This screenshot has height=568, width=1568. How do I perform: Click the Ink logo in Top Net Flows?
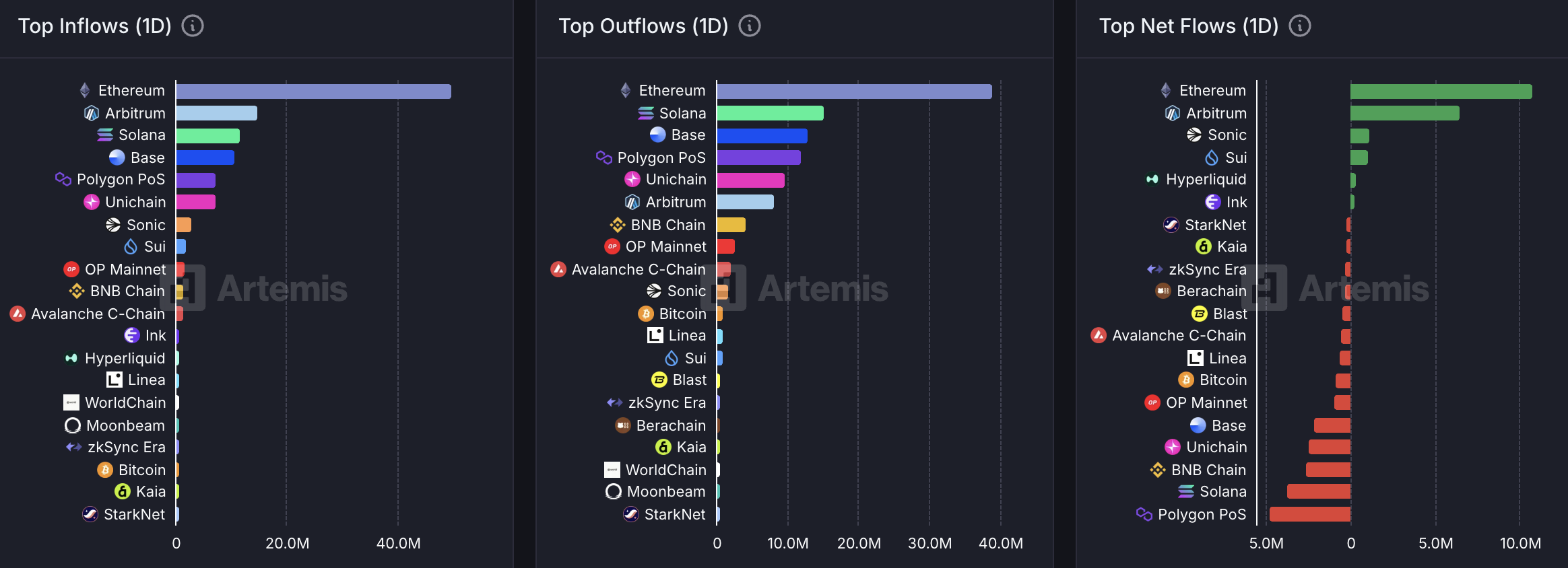coord(1213,202)
